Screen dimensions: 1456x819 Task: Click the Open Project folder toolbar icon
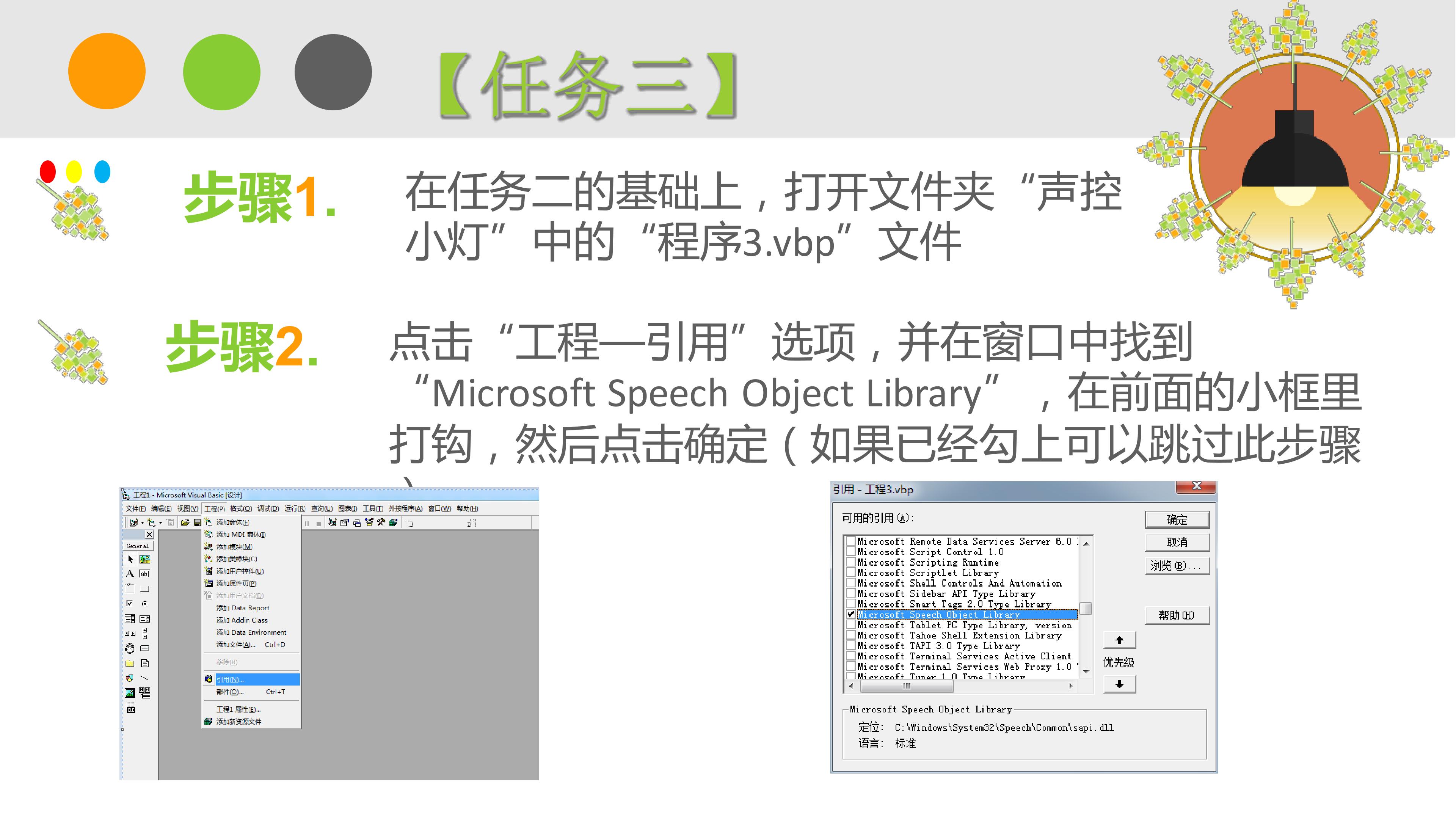pyautogui.click(x=185, y=523)
